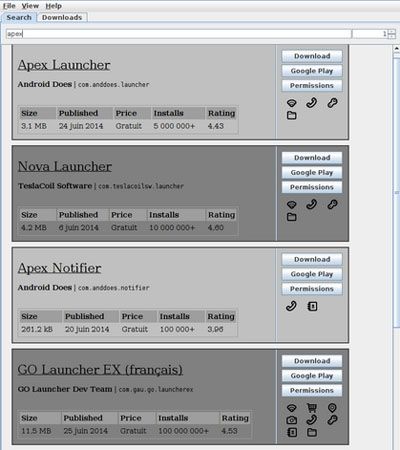Open the GO Launcher EX (français) title link
This screenshot has height=450, width=400.
[100, 370]
